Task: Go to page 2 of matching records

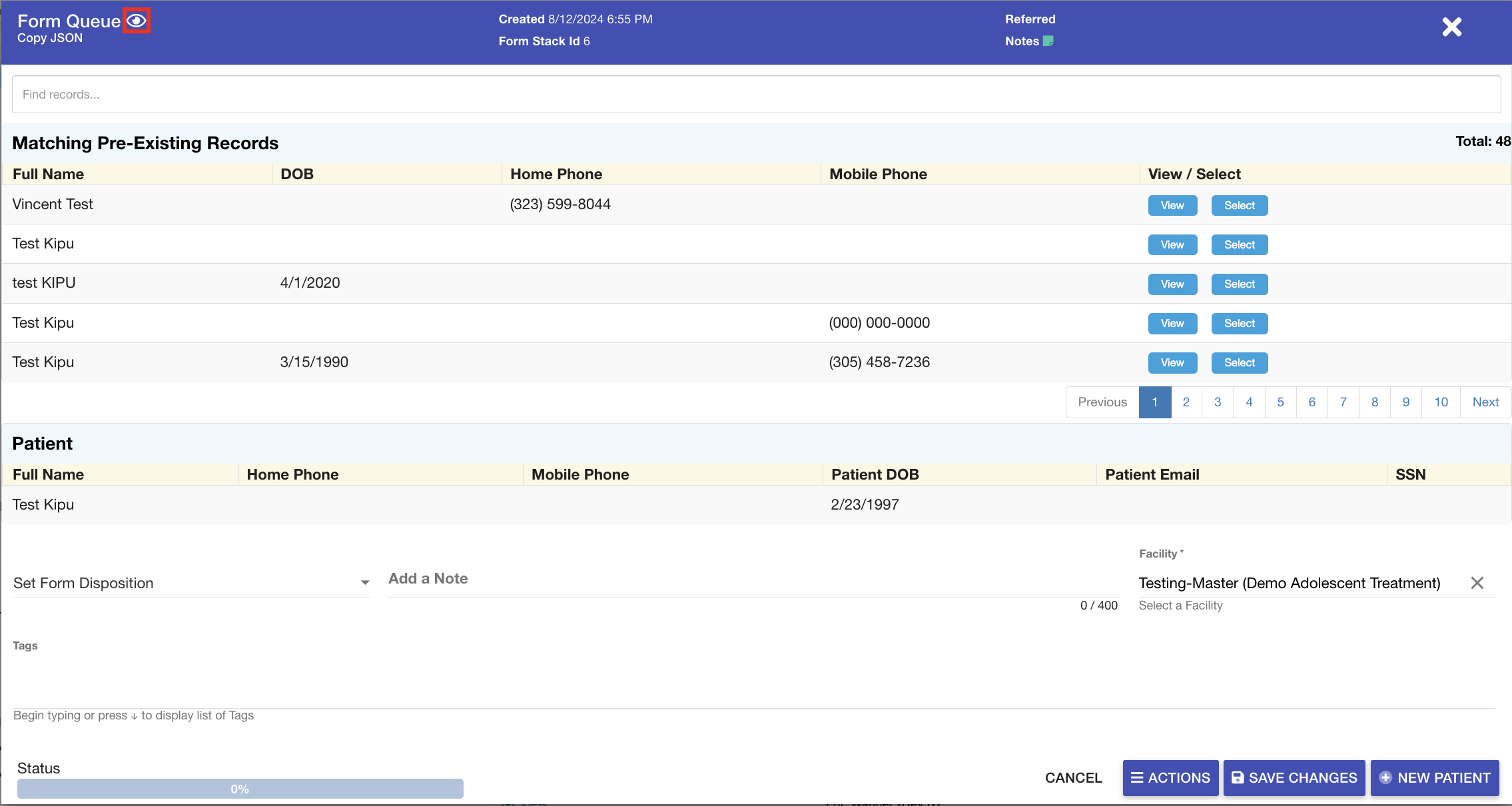Action: tap(1186, 402)
